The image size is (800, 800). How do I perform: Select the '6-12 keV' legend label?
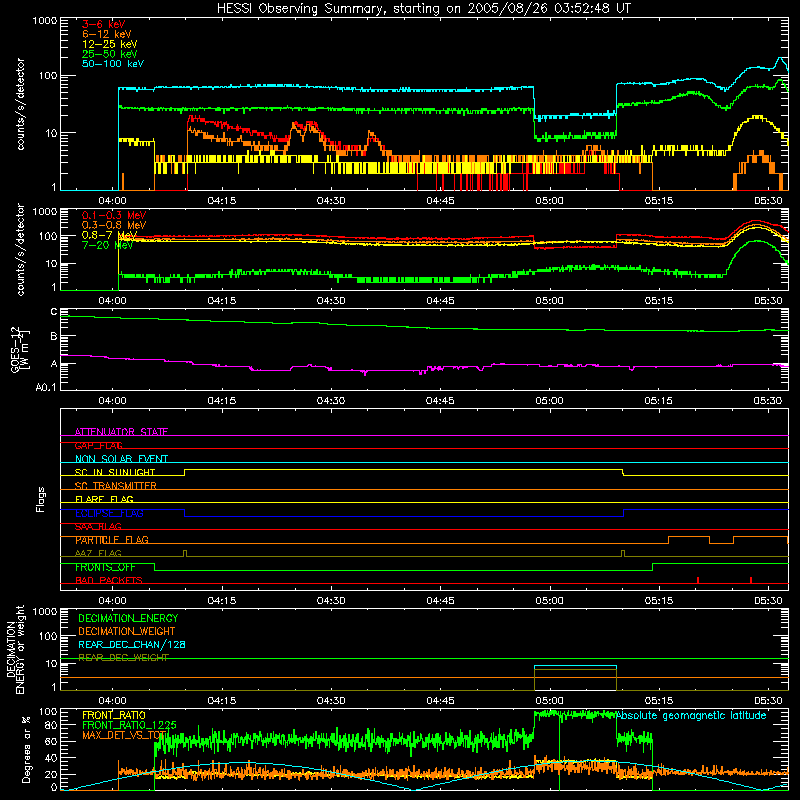point(107,34)
